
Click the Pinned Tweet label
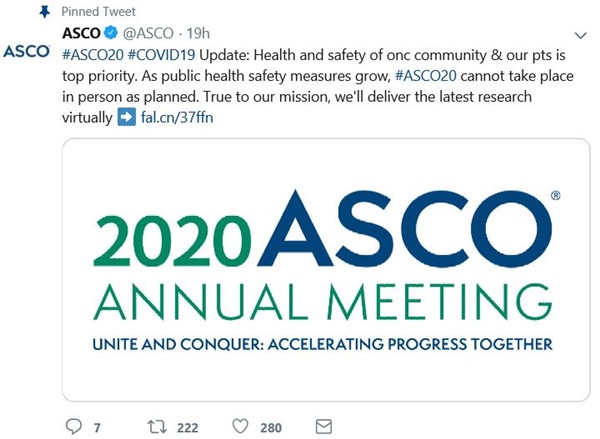[x=98, y=12]
